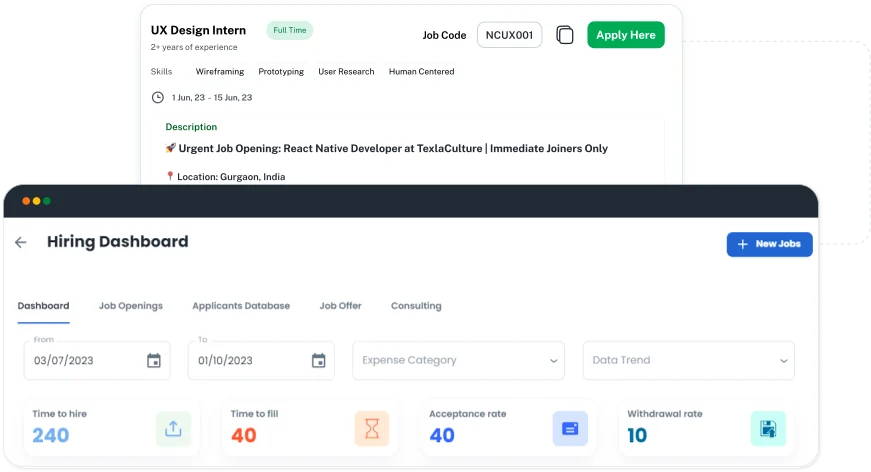This screenshot has width=871, height=472.
Task: Click the Apply Here button
Action: (x=626, y=35)
